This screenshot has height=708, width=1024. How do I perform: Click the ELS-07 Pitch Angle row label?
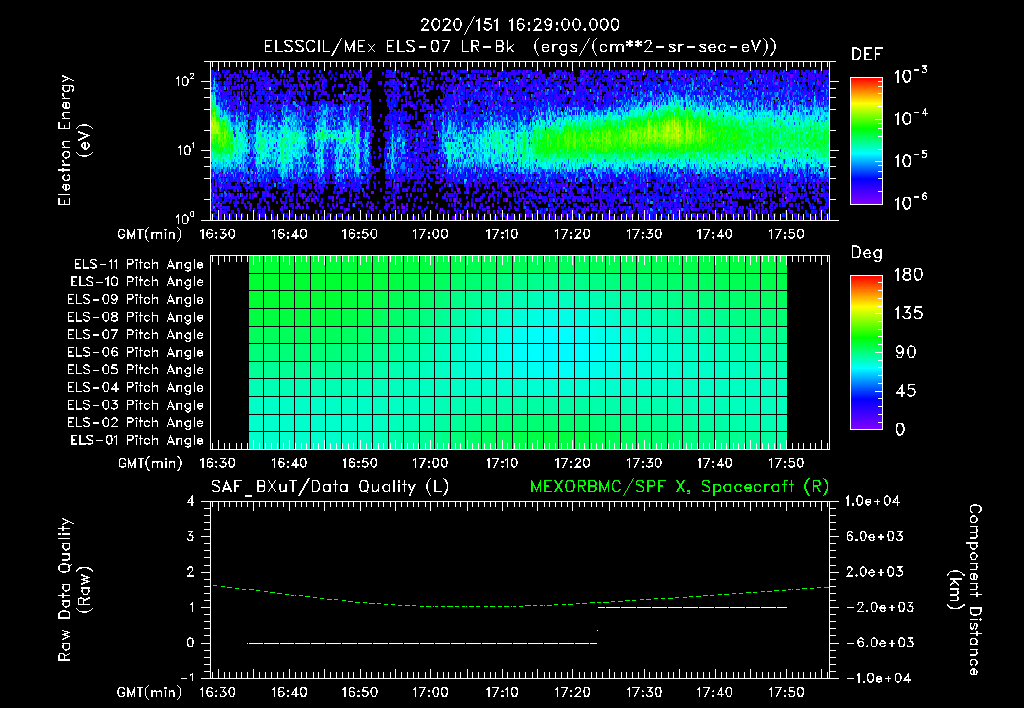click(135, 335)
